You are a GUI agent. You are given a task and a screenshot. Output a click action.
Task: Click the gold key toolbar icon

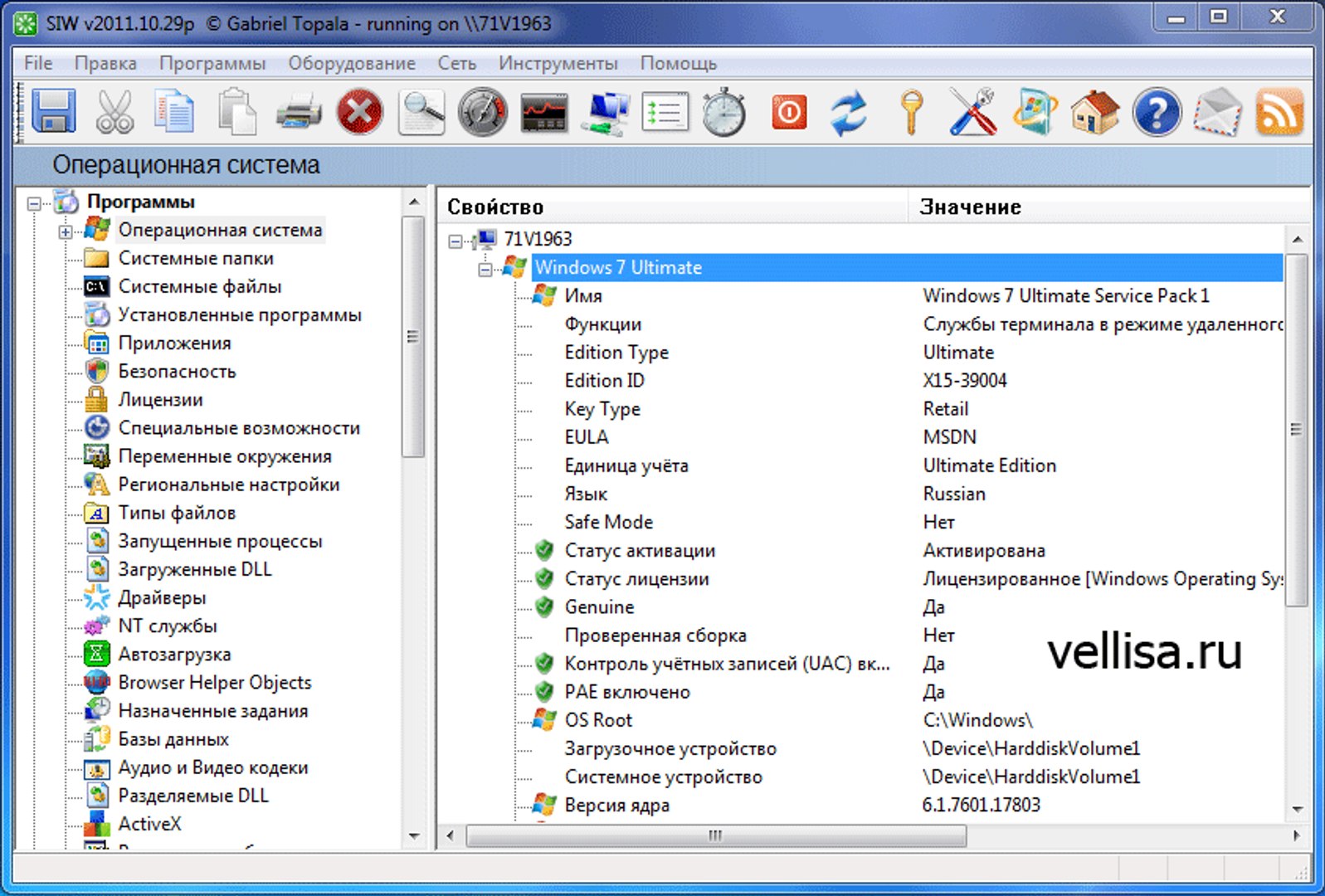pyautogui.click(x=911, y=111)
